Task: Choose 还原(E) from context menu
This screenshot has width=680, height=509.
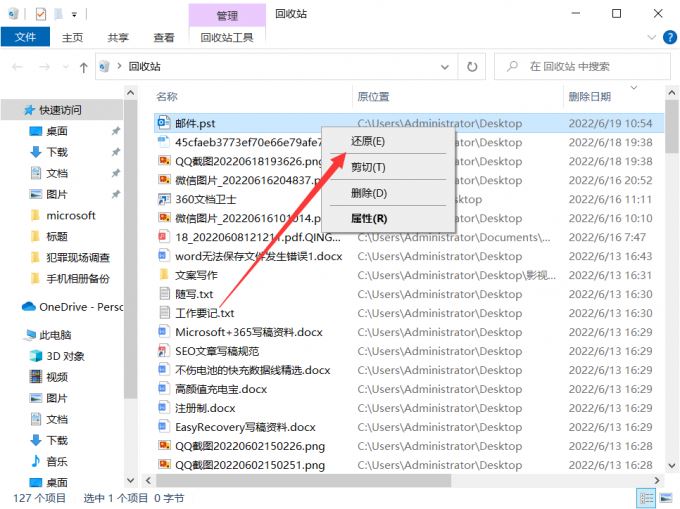Action: [x=368, y=141]
